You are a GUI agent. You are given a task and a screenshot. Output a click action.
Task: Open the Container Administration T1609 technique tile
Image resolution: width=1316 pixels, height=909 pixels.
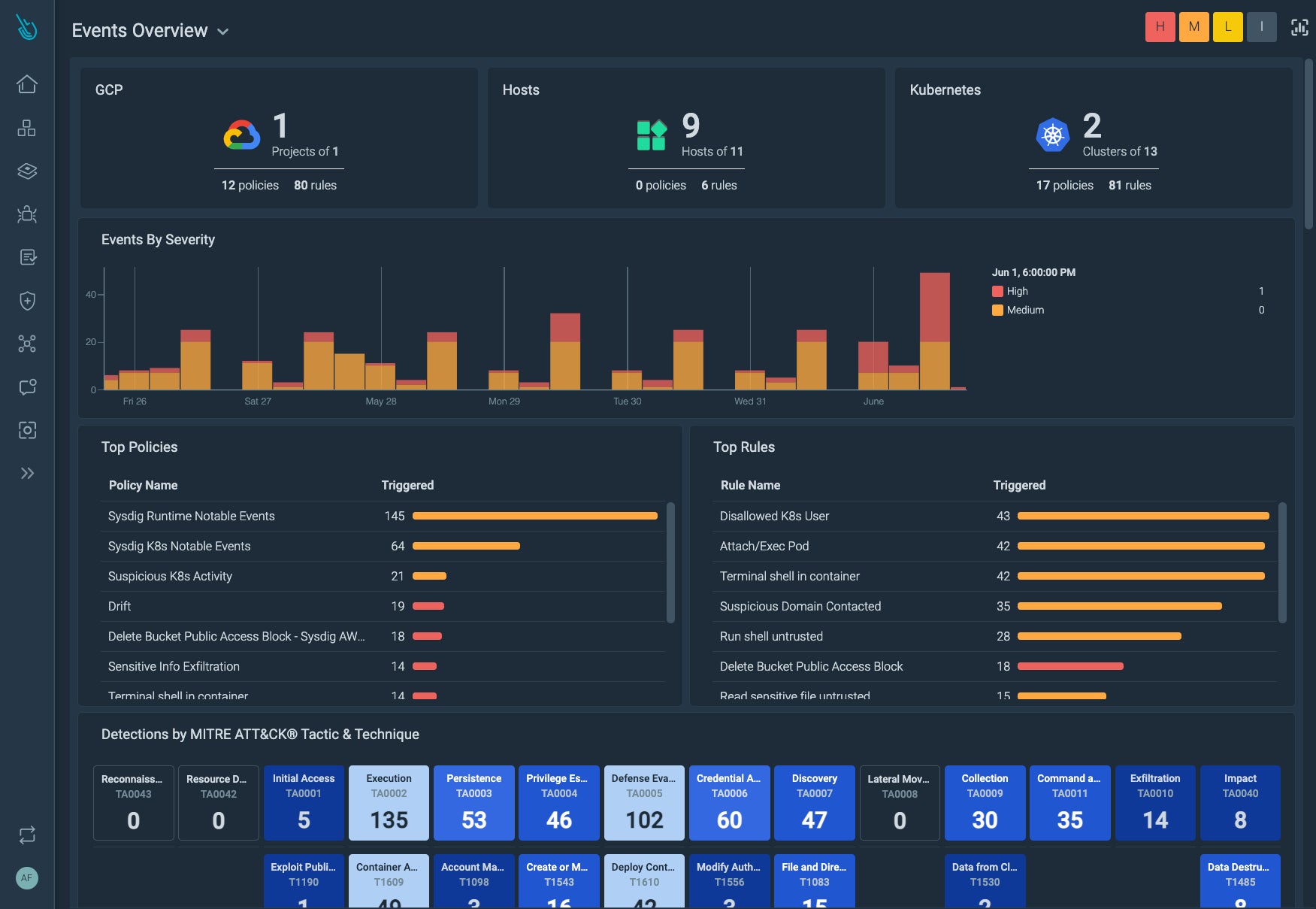point(389,881)
